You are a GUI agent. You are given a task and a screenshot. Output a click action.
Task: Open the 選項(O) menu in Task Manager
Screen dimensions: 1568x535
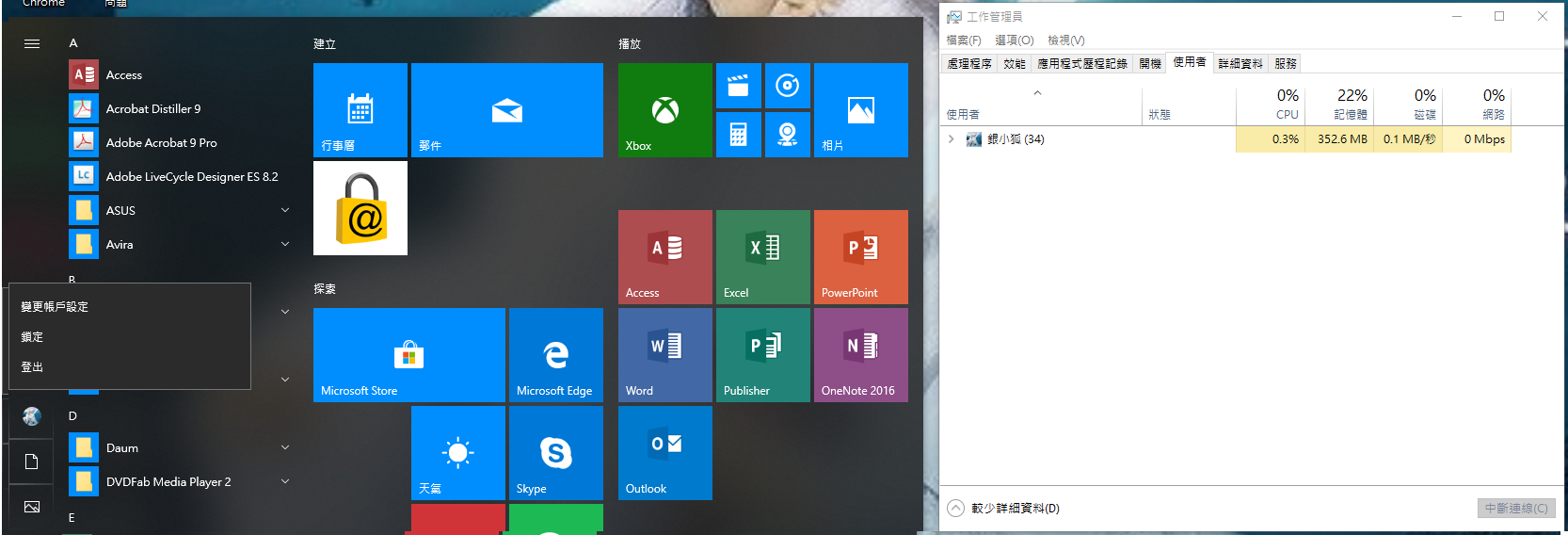(x=1015, y=41)
